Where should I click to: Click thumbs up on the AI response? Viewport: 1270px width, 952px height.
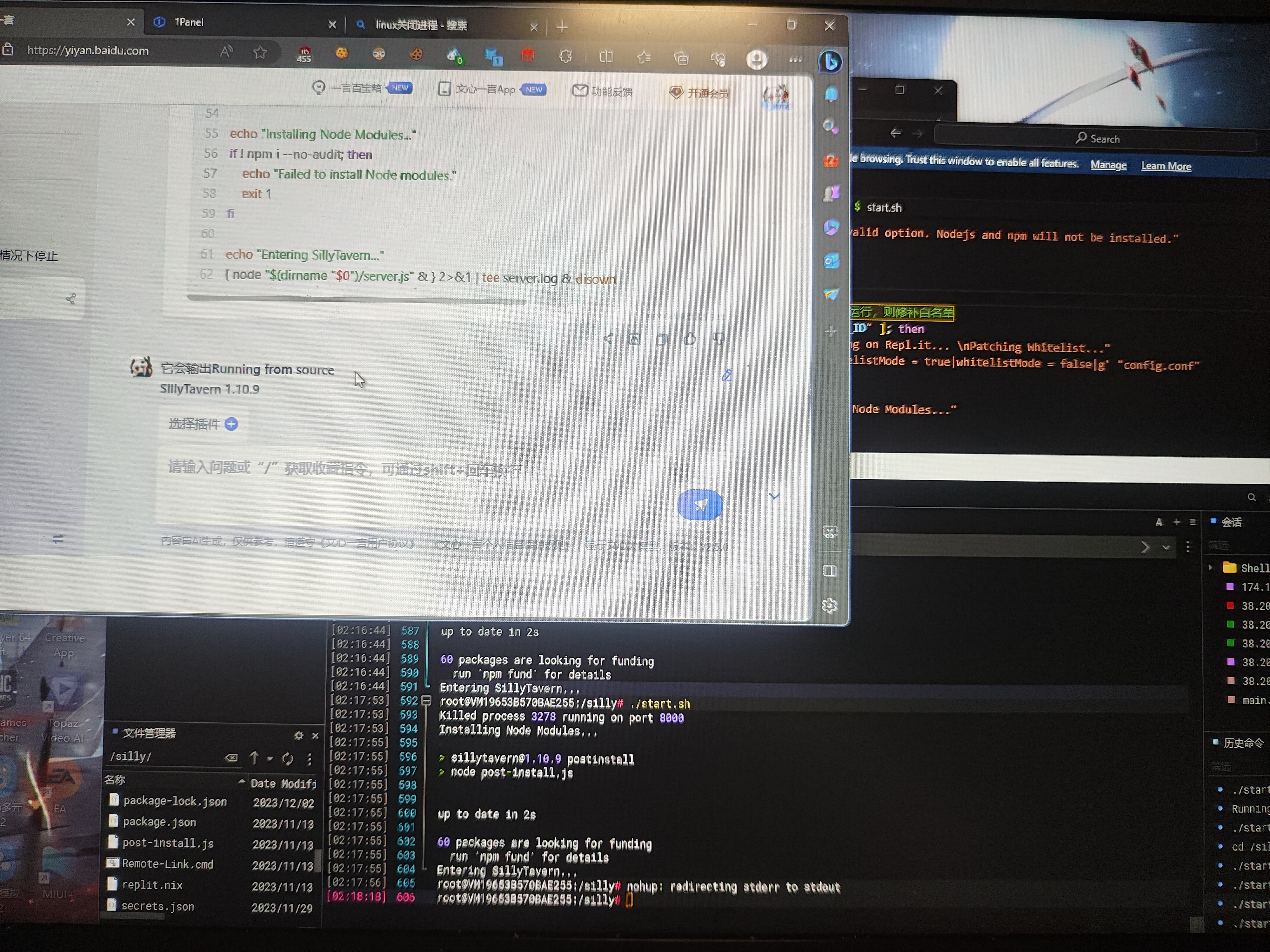click(x=690, y=339)
